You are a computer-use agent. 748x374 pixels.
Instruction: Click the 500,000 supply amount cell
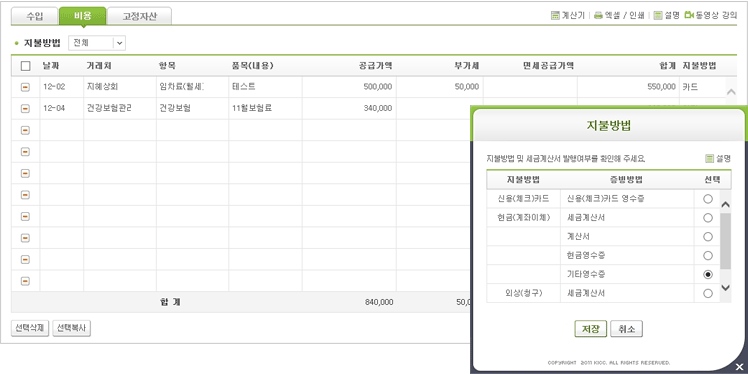(349, 87)
